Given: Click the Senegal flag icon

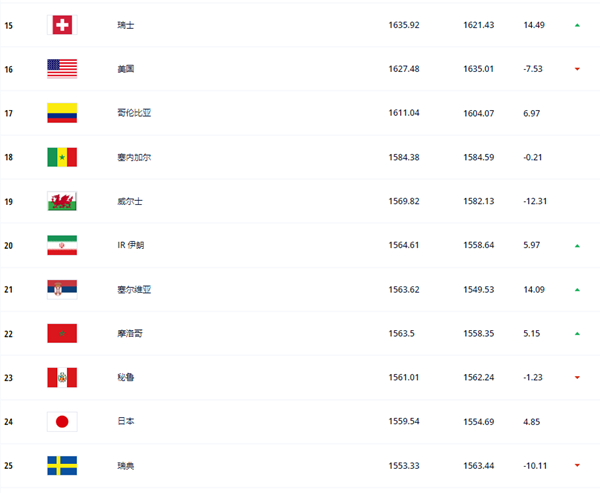Looking at the screenshot, I should pyautogui.click(x=62, y=157).
